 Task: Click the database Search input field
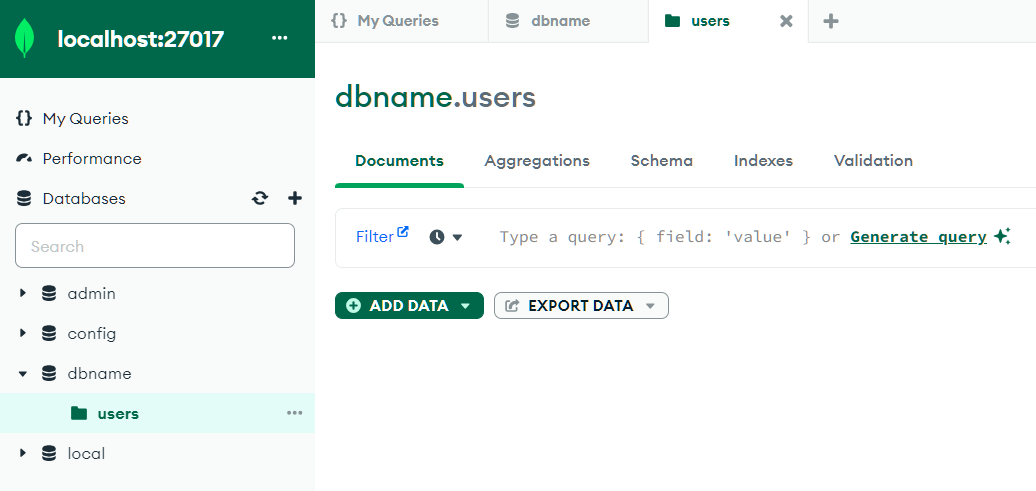coord(155,246)
